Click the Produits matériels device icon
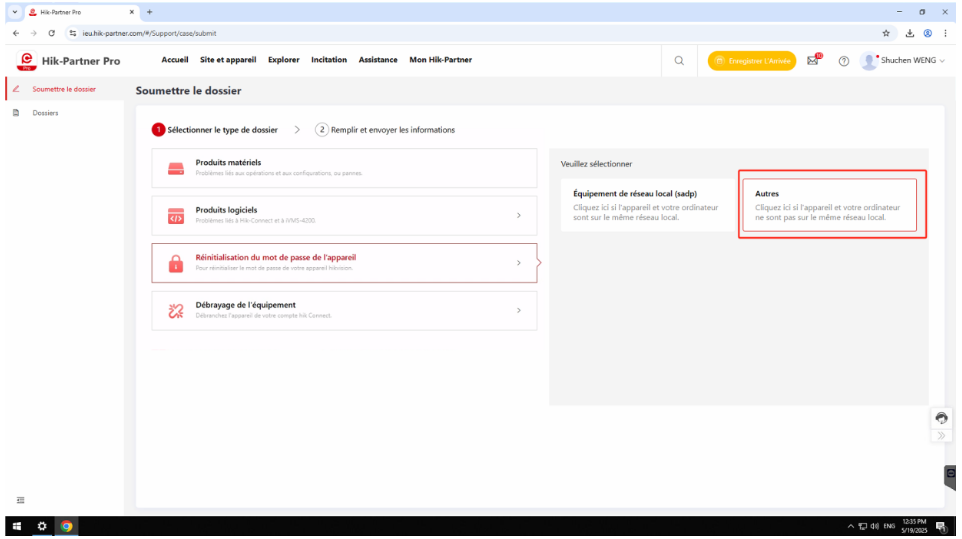This screenshot has height=539, width=962. pyautogui.click(x=176, y=169)
